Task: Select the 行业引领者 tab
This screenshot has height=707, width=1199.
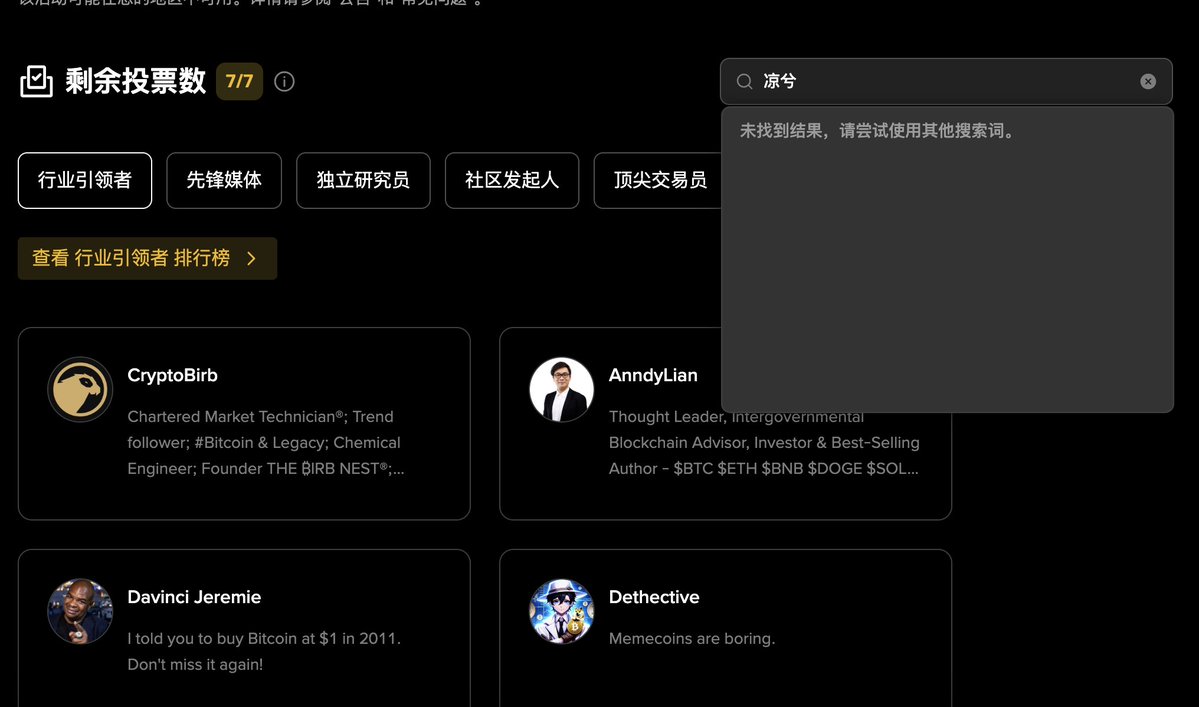Action: tap(85, 180)
